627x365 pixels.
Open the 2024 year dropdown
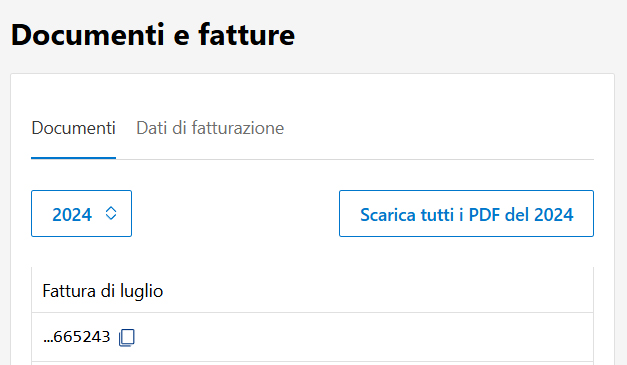pyautogui.click(x=82, y=213)
